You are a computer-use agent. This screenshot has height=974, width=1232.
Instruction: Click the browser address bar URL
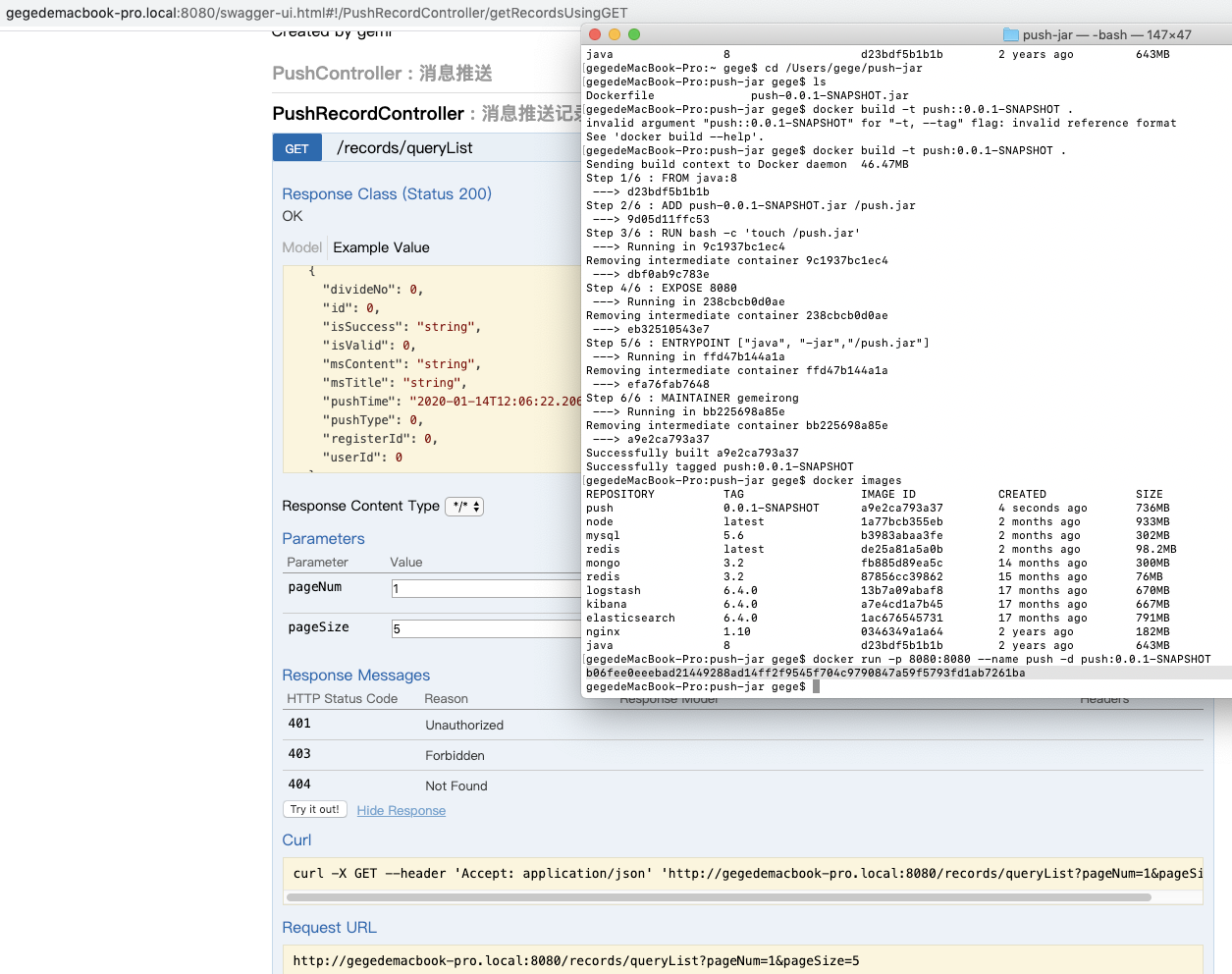317,13
